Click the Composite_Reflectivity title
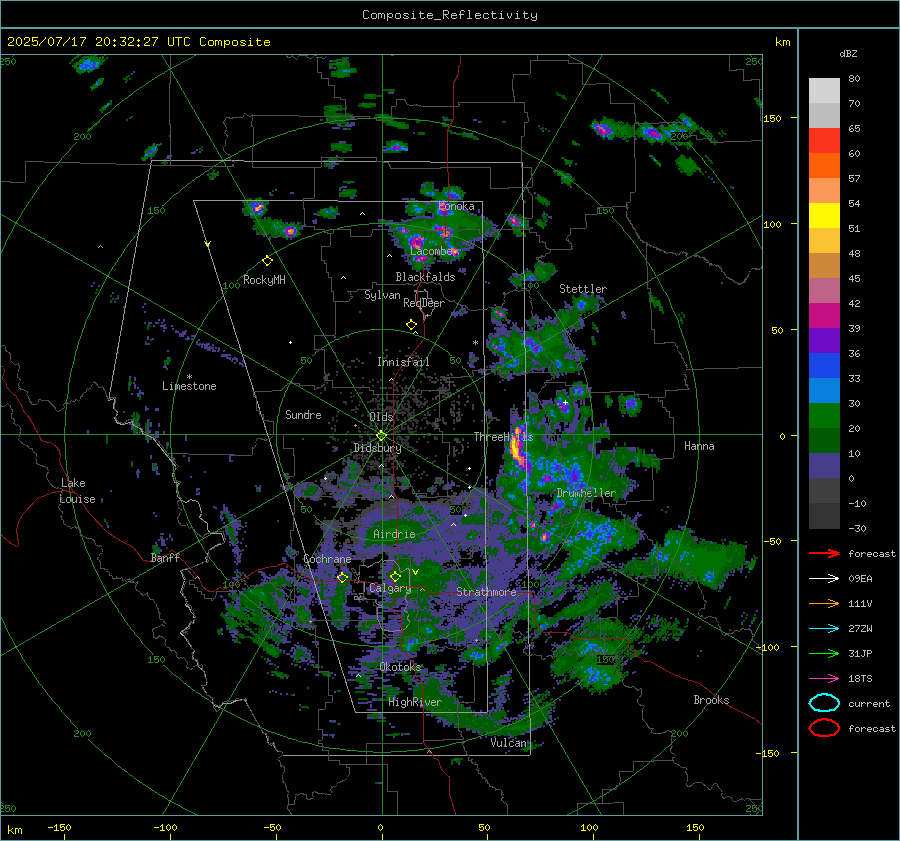Screen dimensions: 900x841 450,15
